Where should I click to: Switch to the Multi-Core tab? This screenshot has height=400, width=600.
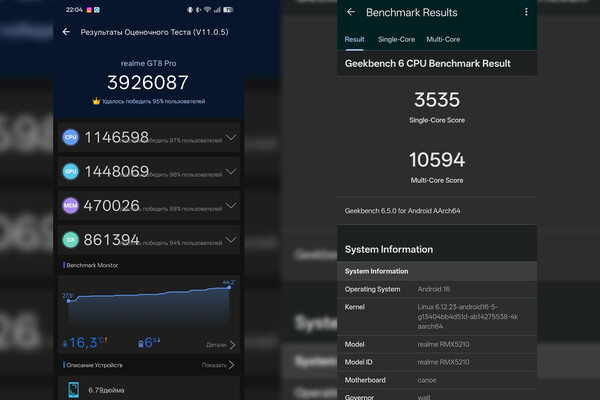point(443,40)
